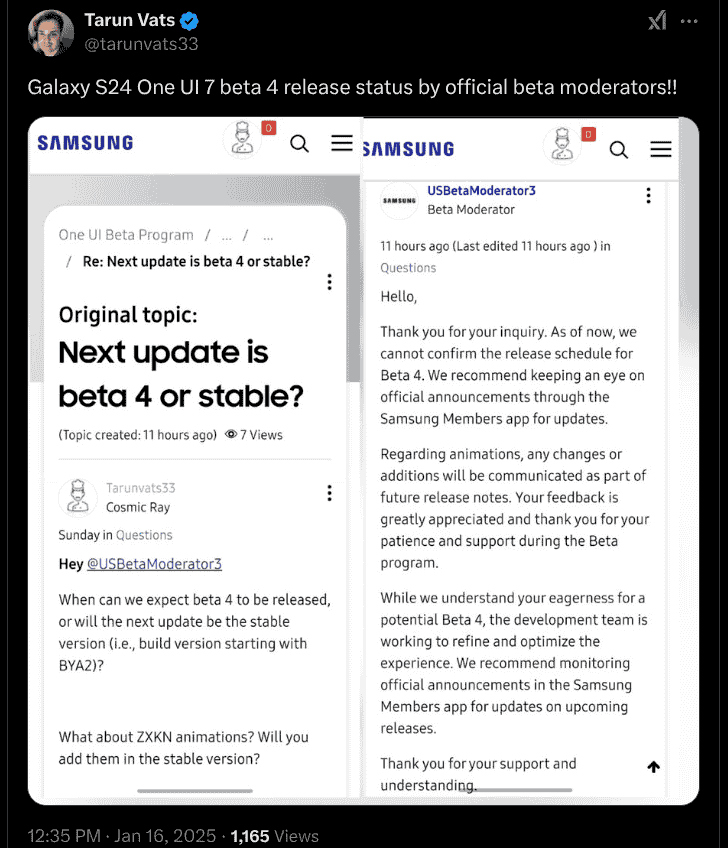The image size is (728, 848).
Task: Click the 1,165 Views count
Action: (275, 836)
